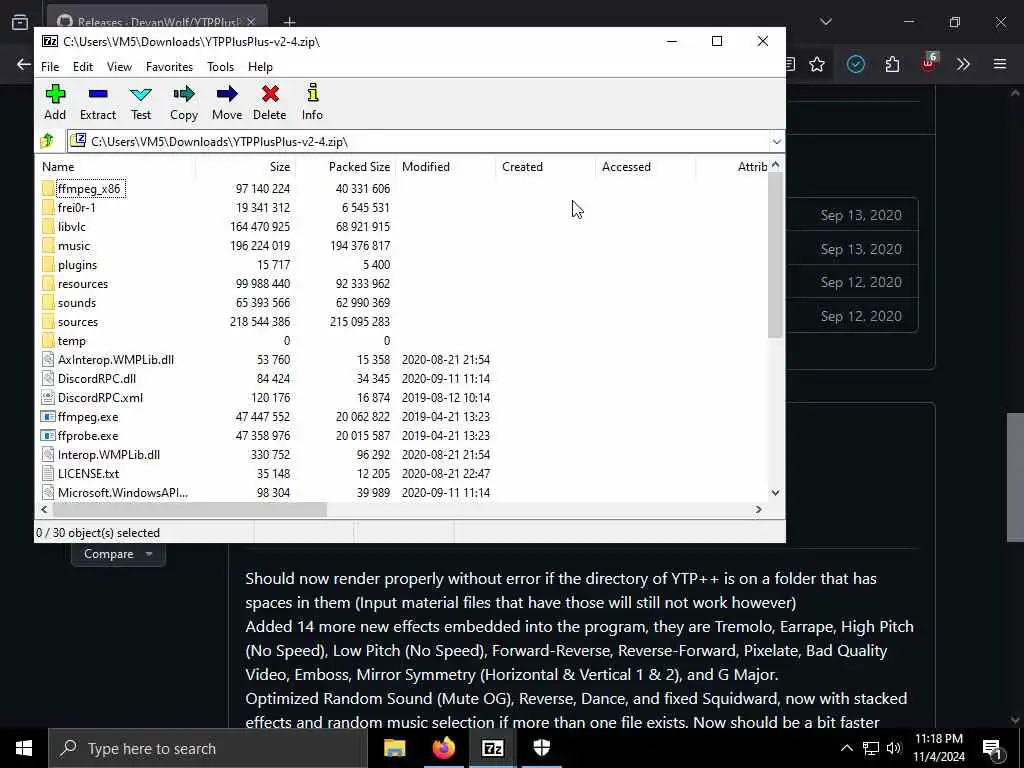Select Microsoft.WindowsAPI... file
This screenshot has height=768, width=1024.
pyautogui.click(x=123, y=492)
